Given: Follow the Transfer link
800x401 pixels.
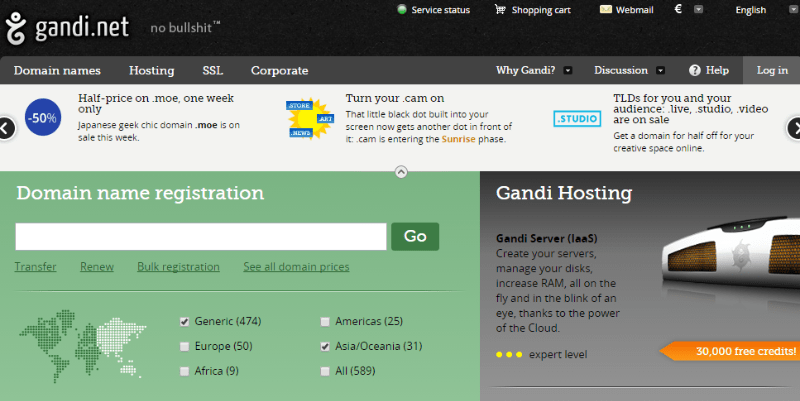Looking at the screenshot, I should pyautogui.click(x=35, y=267).
